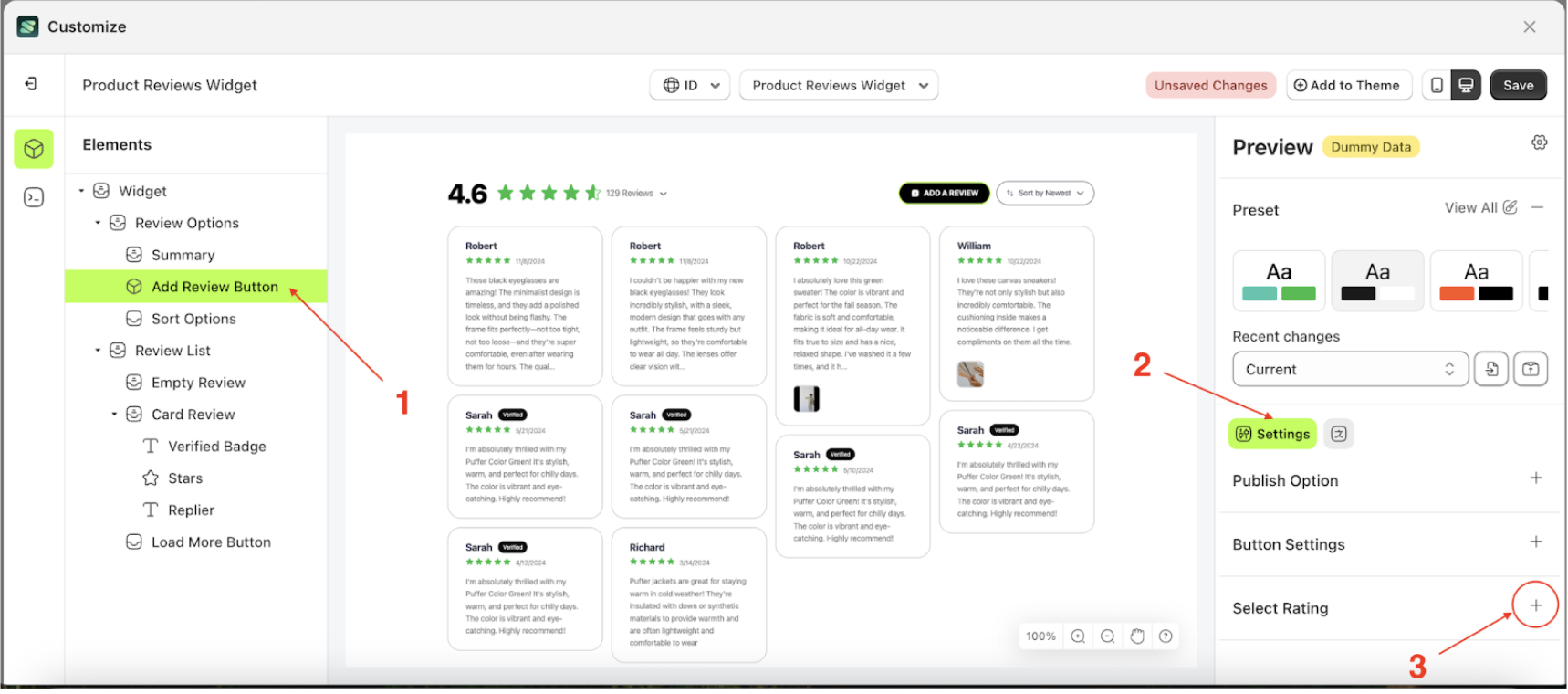Open the code console sidebar icon
1568x694 pixels.
[x=34, y=197]
